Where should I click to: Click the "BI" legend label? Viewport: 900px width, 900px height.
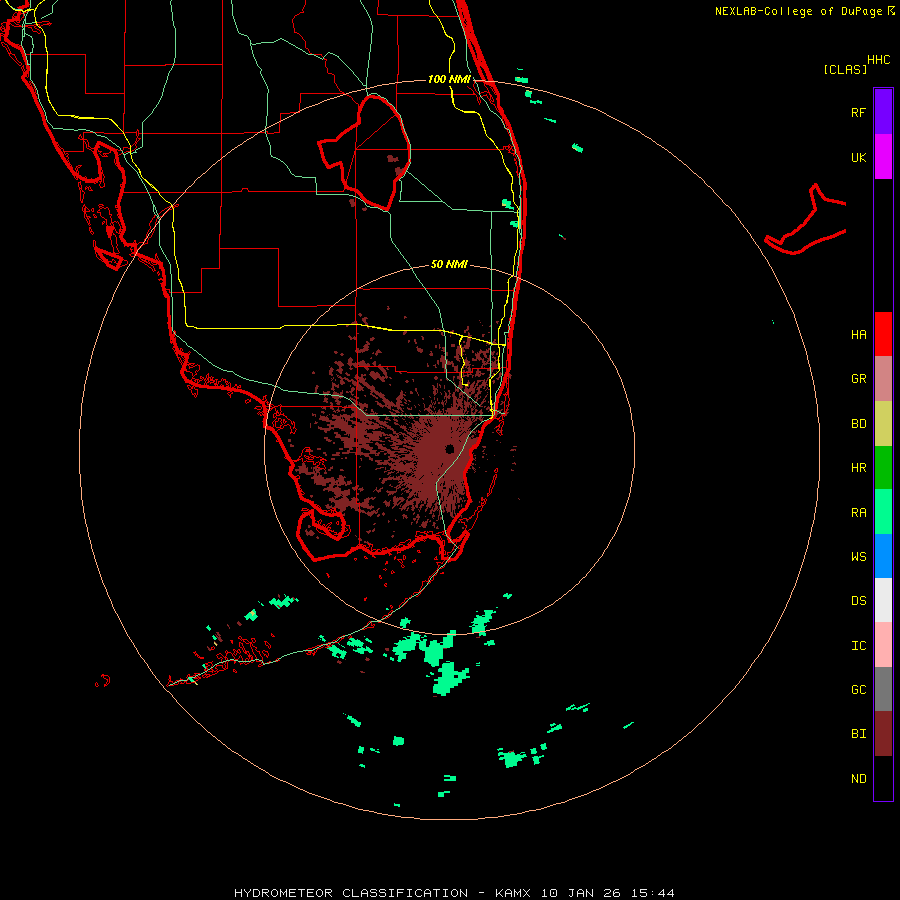(x=858, y=734)
